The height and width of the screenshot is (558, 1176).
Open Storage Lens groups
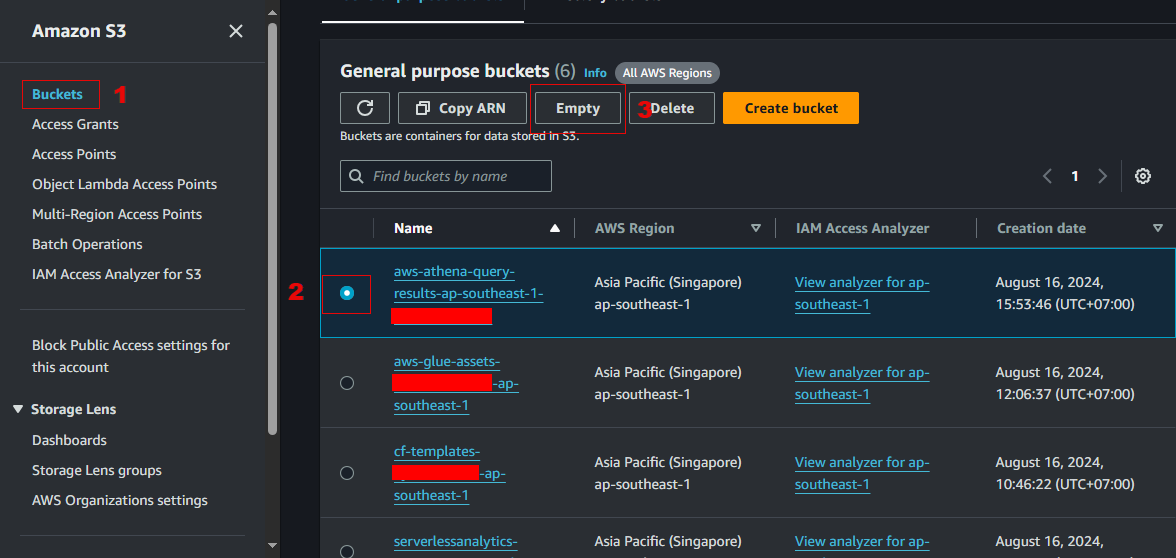(97, 470)
